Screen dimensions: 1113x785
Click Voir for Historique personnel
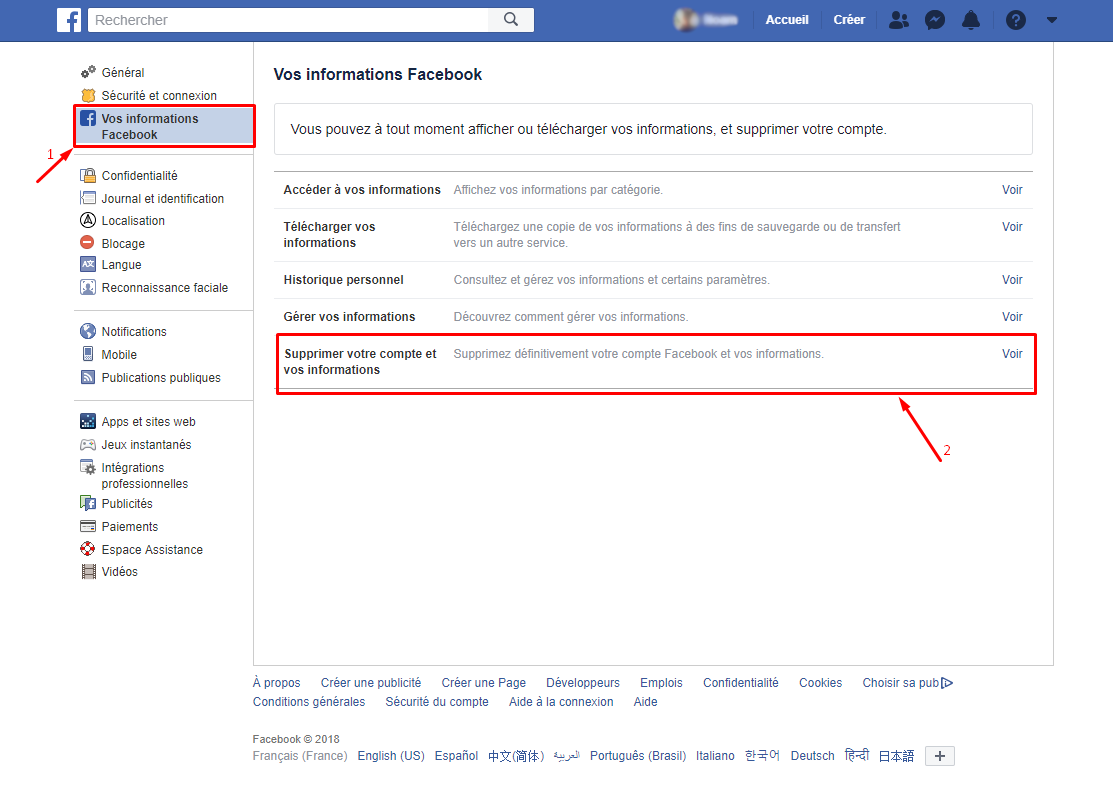click(1012, 280)
